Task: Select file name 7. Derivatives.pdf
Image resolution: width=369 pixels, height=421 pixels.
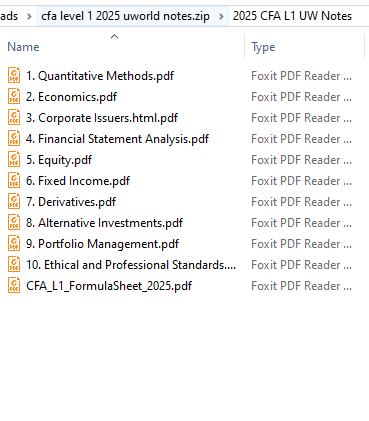Action: [71, 202]
